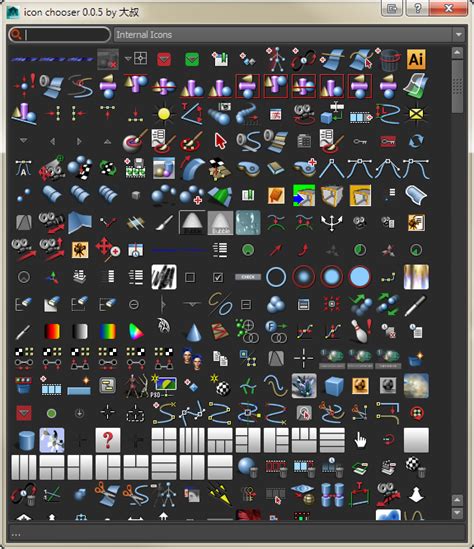
Task: Pick the red arrow cursor icon
Action: click(x=220, y=141)
